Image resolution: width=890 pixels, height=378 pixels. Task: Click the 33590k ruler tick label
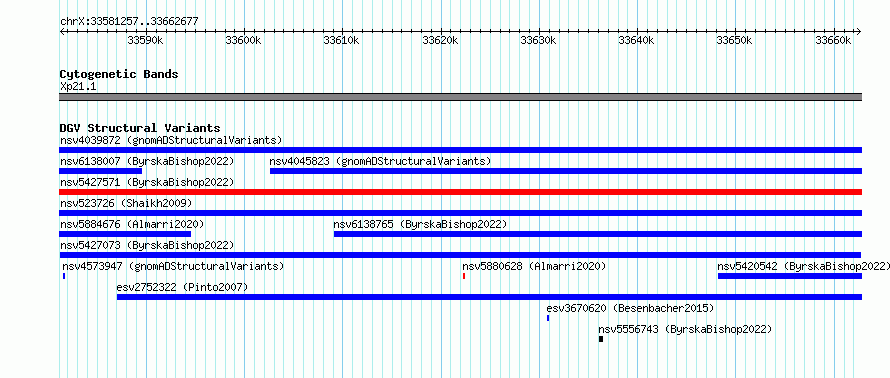pyautogui.click(x=145, y=40)
